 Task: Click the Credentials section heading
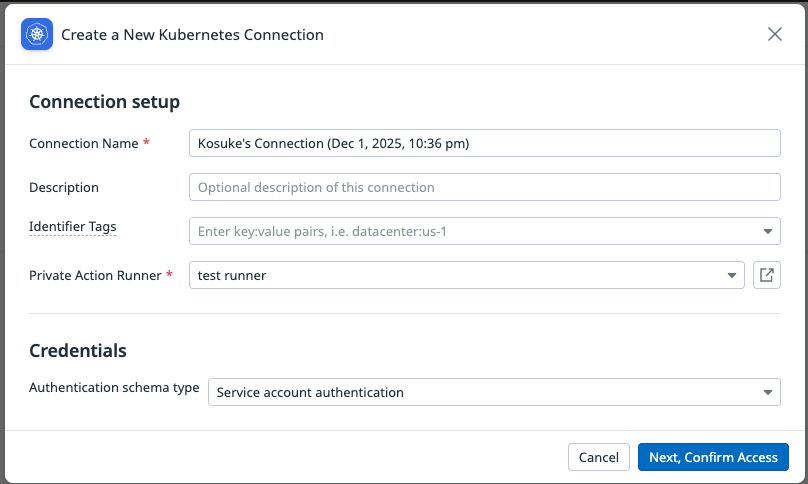click(x=78, y=351)
